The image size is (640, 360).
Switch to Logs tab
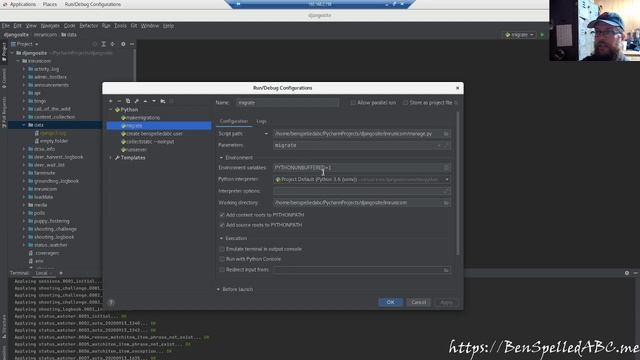click(261, 121)
